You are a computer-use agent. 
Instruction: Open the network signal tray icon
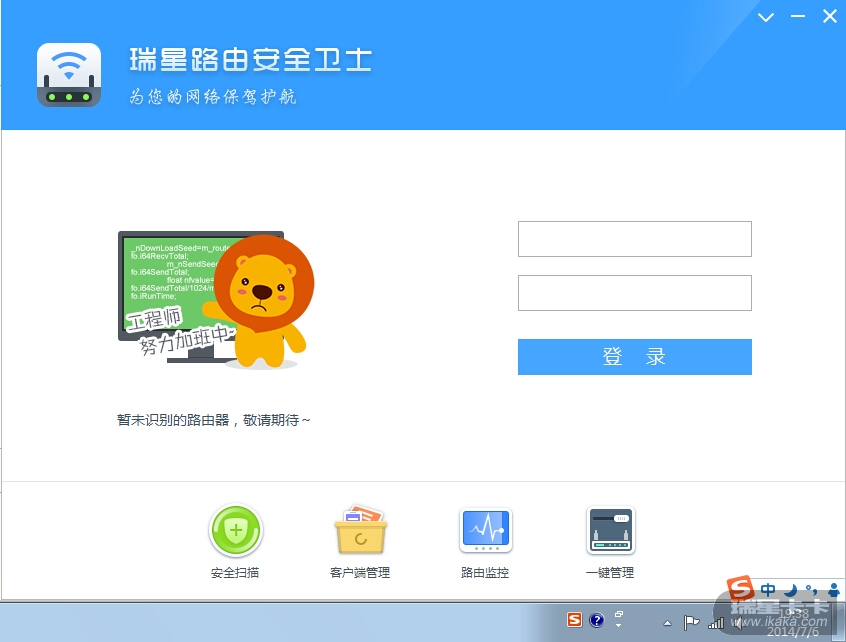716,624
